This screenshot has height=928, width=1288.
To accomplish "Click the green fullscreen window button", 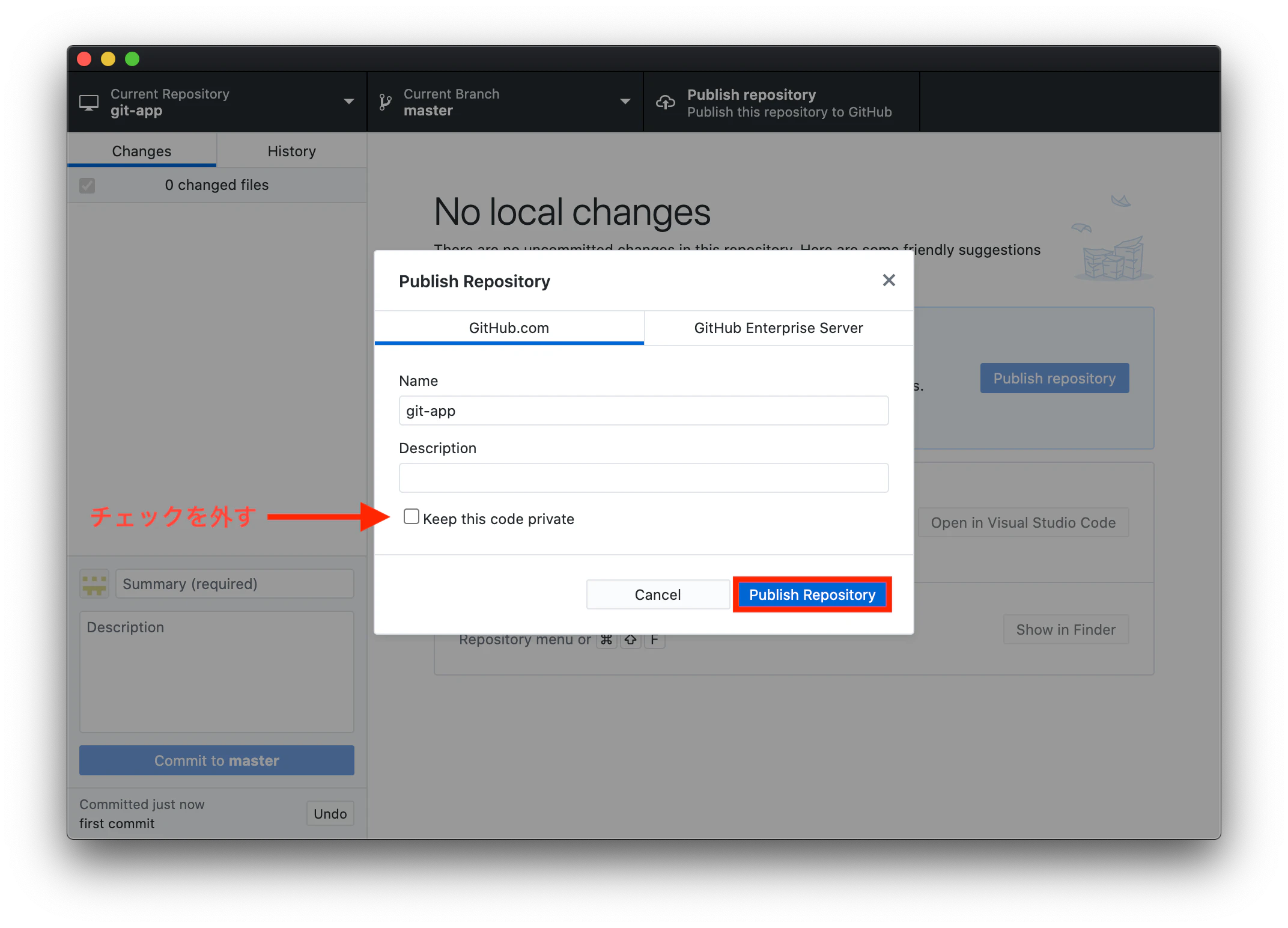I will coord(132,59).
